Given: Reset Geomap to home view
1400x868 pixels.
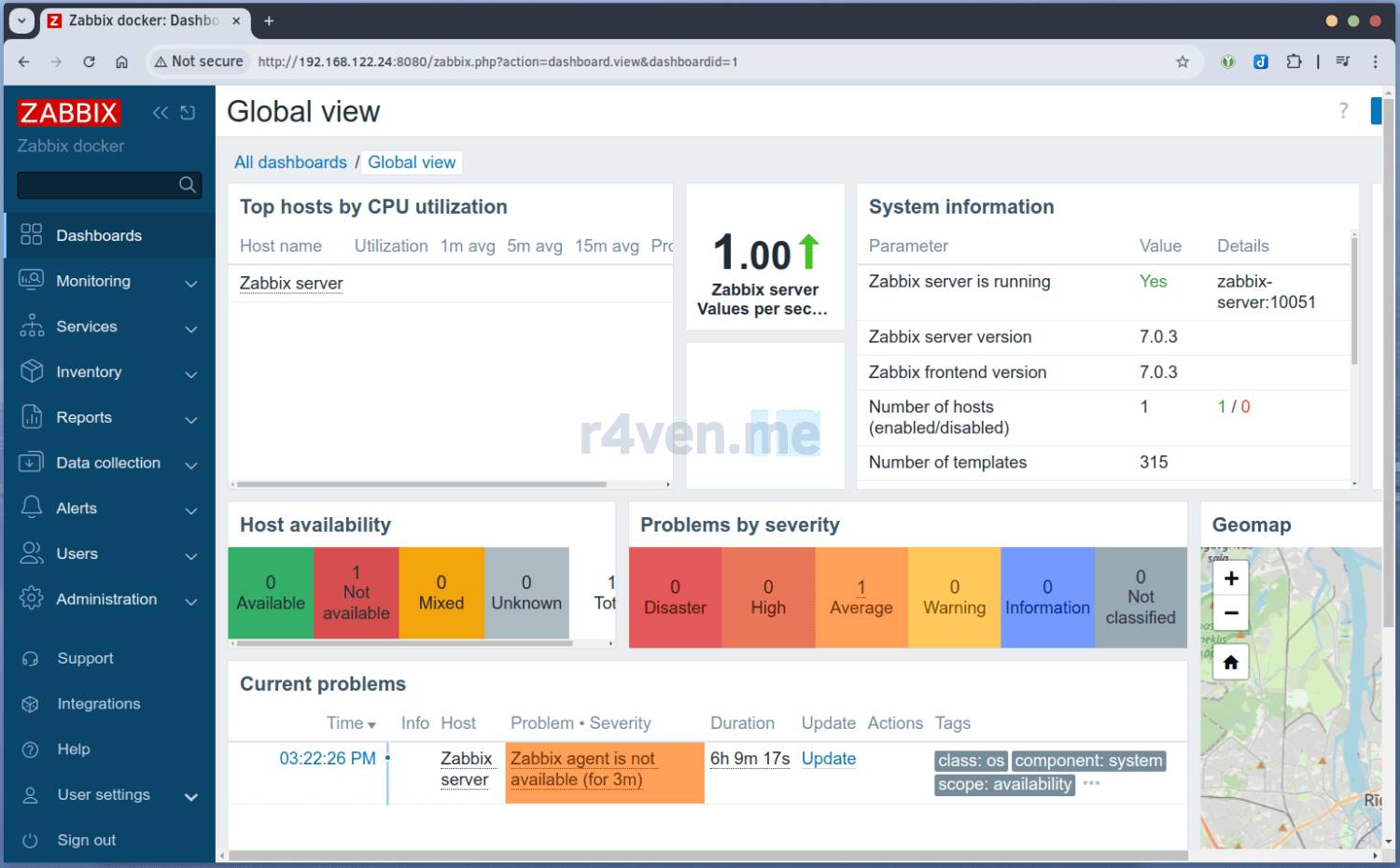Looking at the screenshot, I should (x=1231, y=662).
